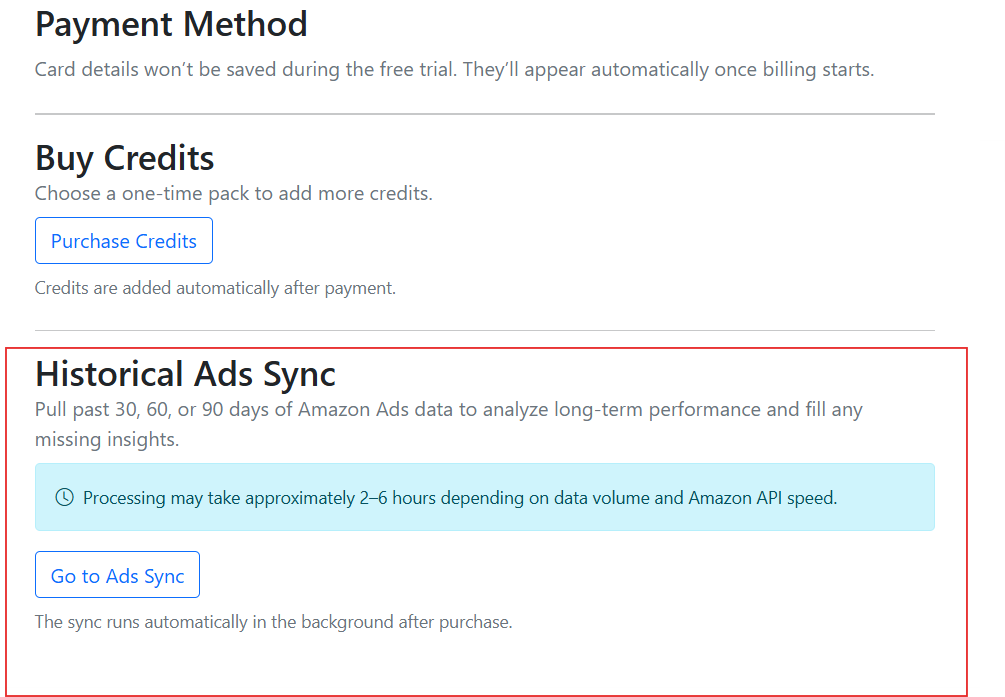This screenshot has width=1005, height=697.
Task: Click the Buy Credits heading
Action: [x=125, y=158]
